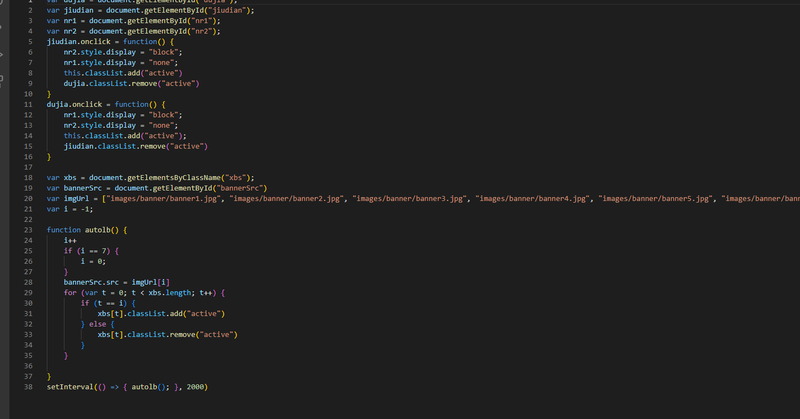Click xbs.length in the for loop
The height and width of the screenshot is (419, 800).
click(170, 293)
